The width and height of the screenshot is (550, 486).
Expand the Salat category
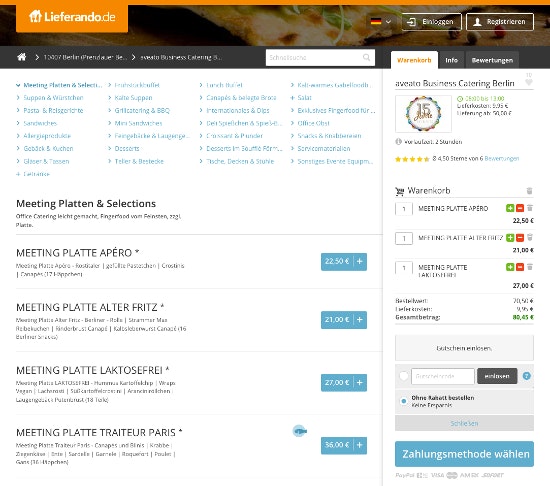coord(301,98)
